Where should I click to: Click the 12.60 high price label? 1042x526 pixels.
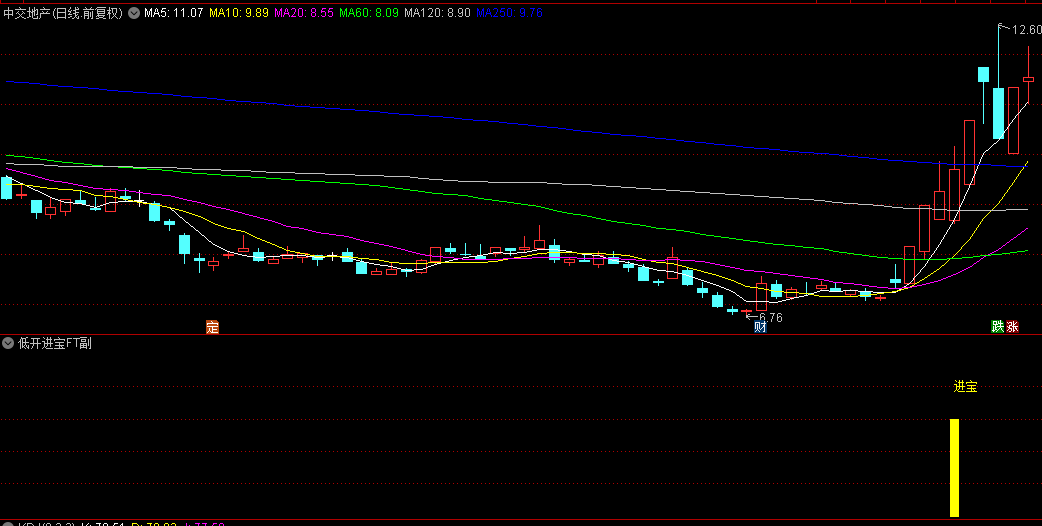click(1026, 30)
